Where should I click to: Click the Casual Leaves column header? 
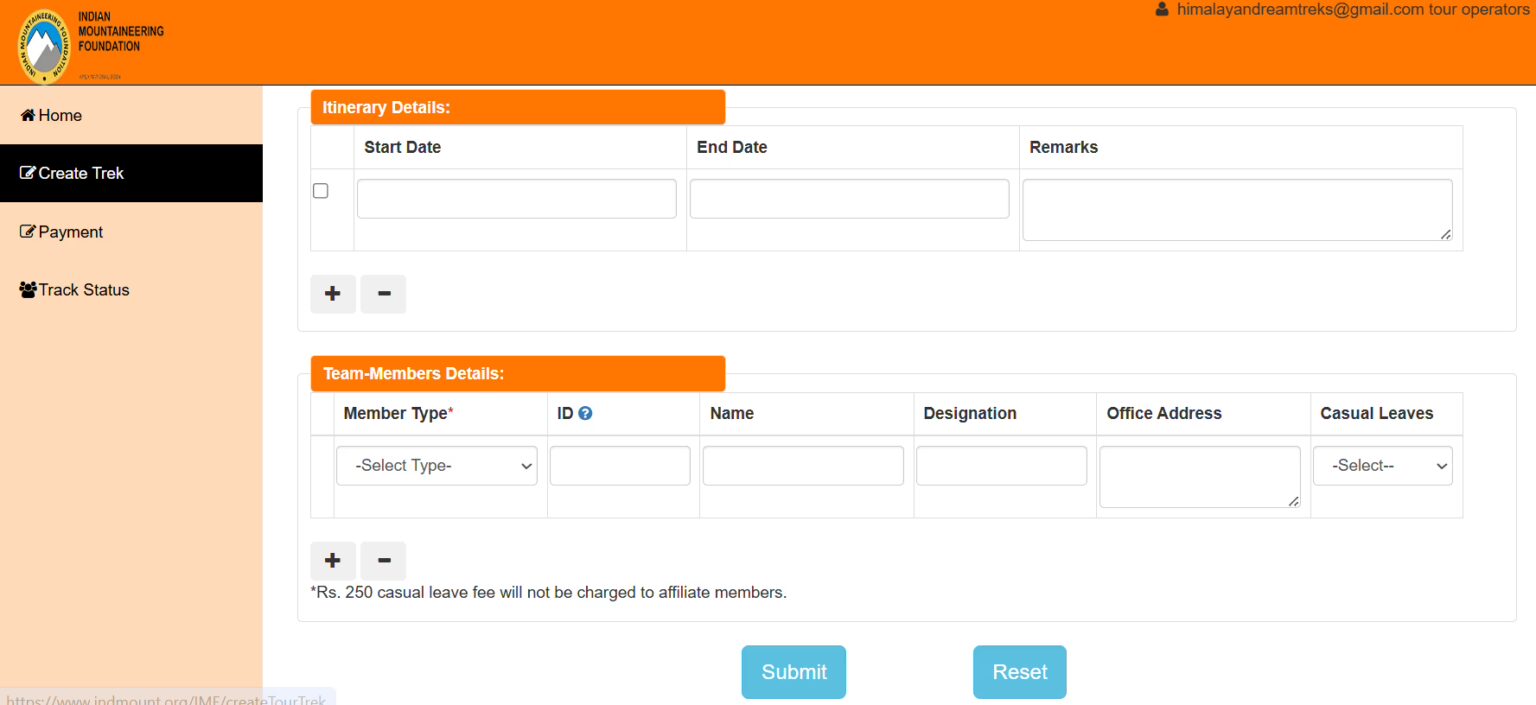(1377, 413)
